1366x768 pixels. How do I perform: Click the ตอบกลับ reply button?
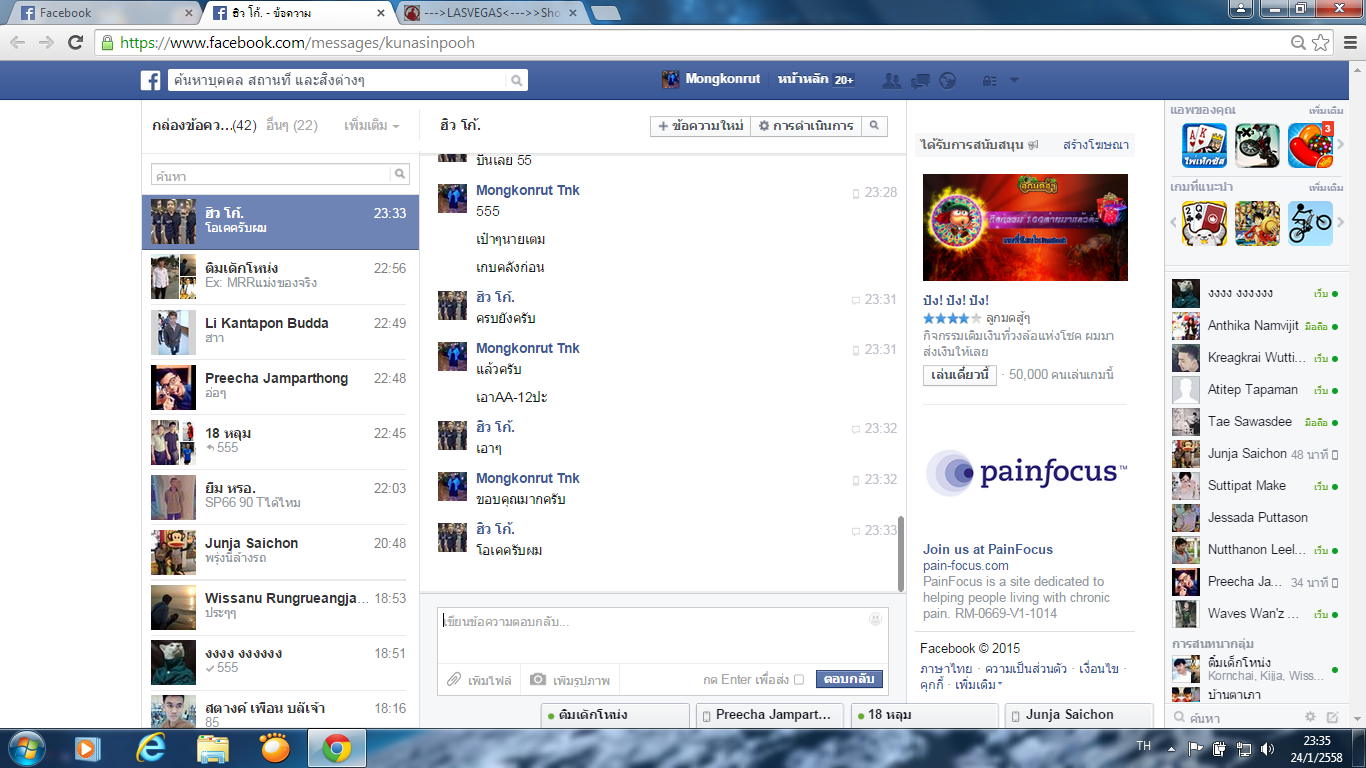[x=850, y=680]
